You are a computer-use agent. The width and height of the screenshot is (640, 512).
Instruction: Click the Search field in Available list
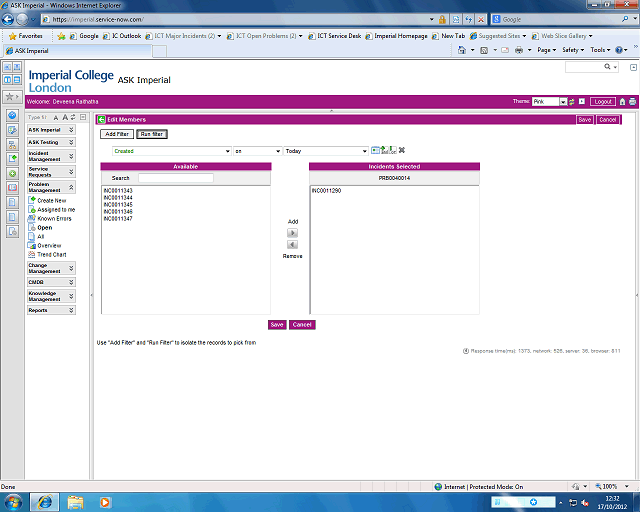(x=175, y=178)
